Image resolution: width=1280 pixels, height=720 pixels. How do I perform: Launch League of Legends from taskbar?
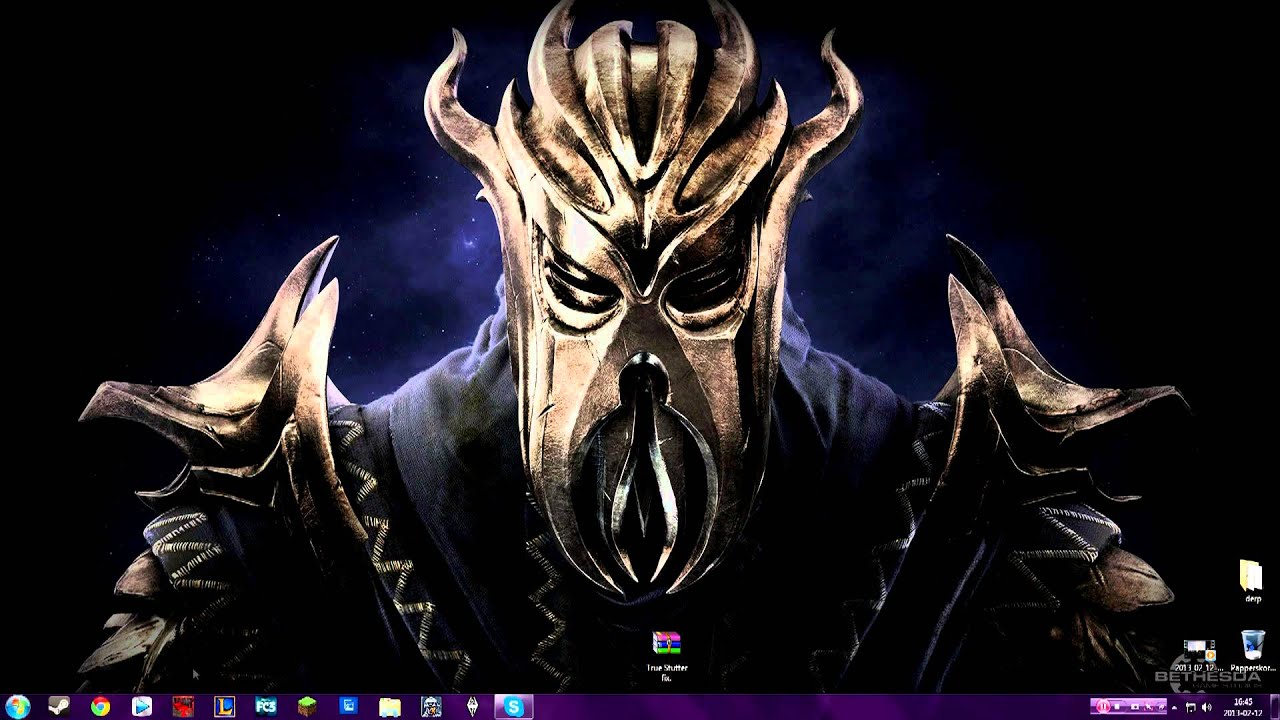pos(224,707)
